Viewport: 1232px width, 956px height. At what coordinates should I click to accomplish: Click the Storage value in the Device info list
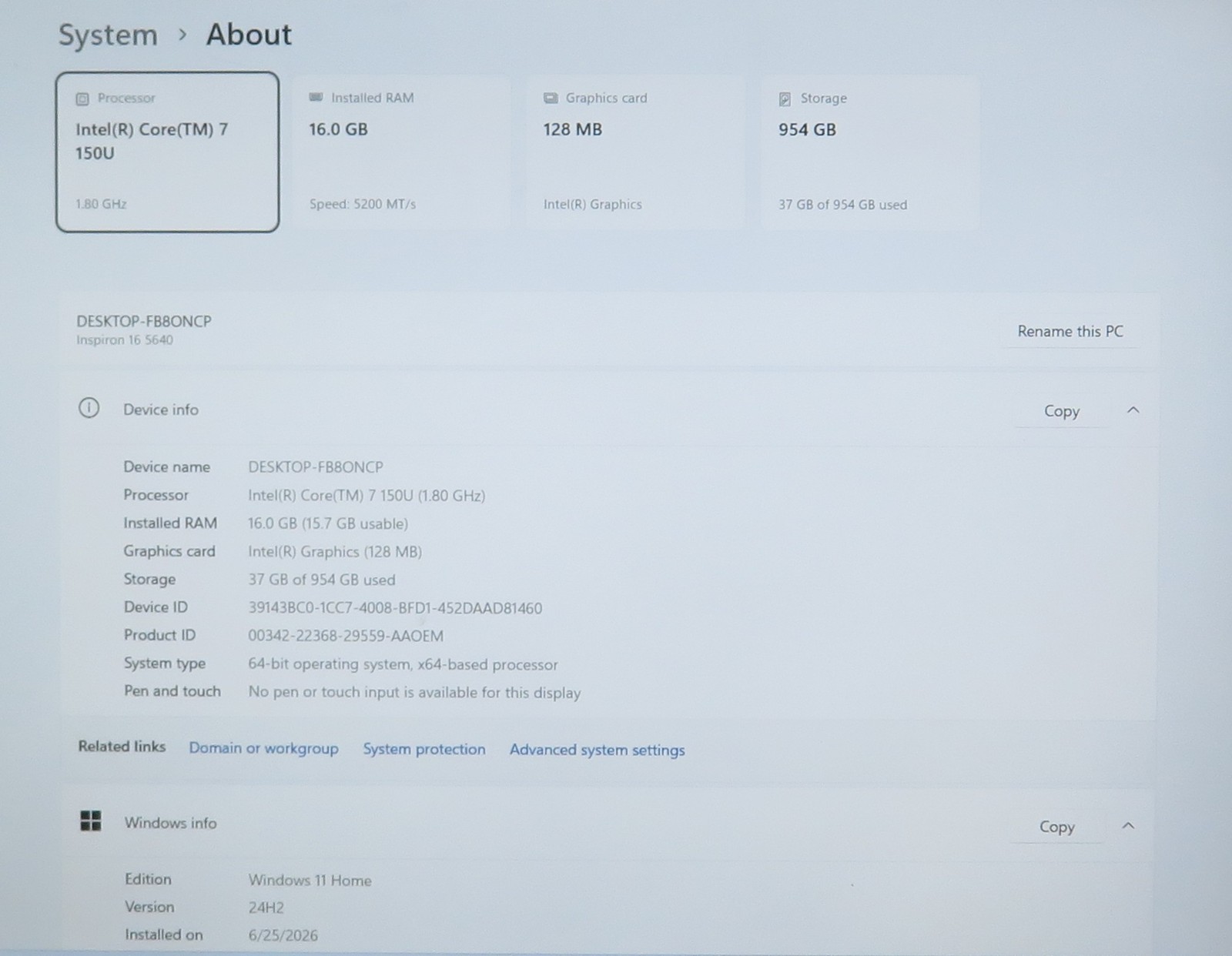(321, 580)
